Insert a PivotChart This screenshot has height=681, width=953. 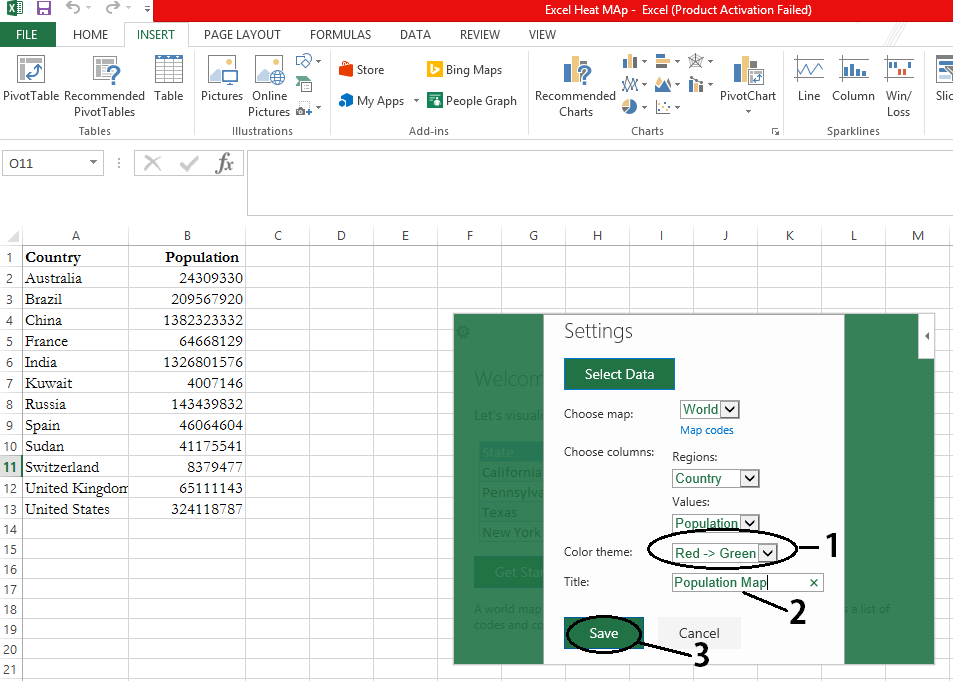pos(748,72)
